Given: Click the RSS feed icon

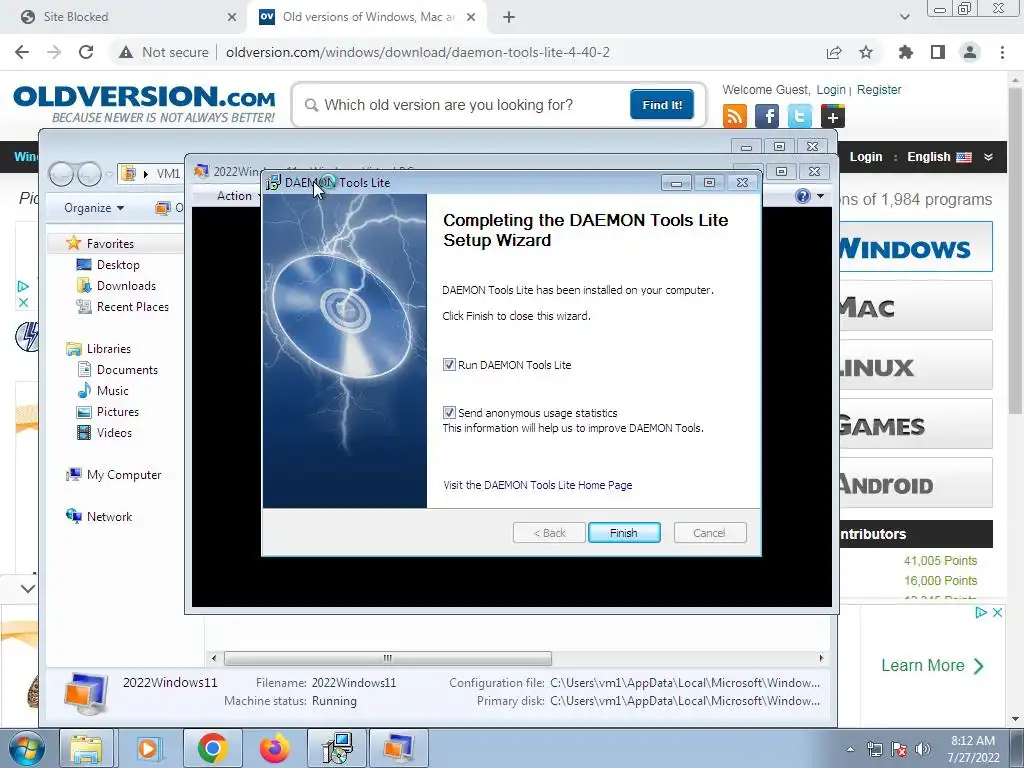Looking at the screenshot, I should 735,116.
